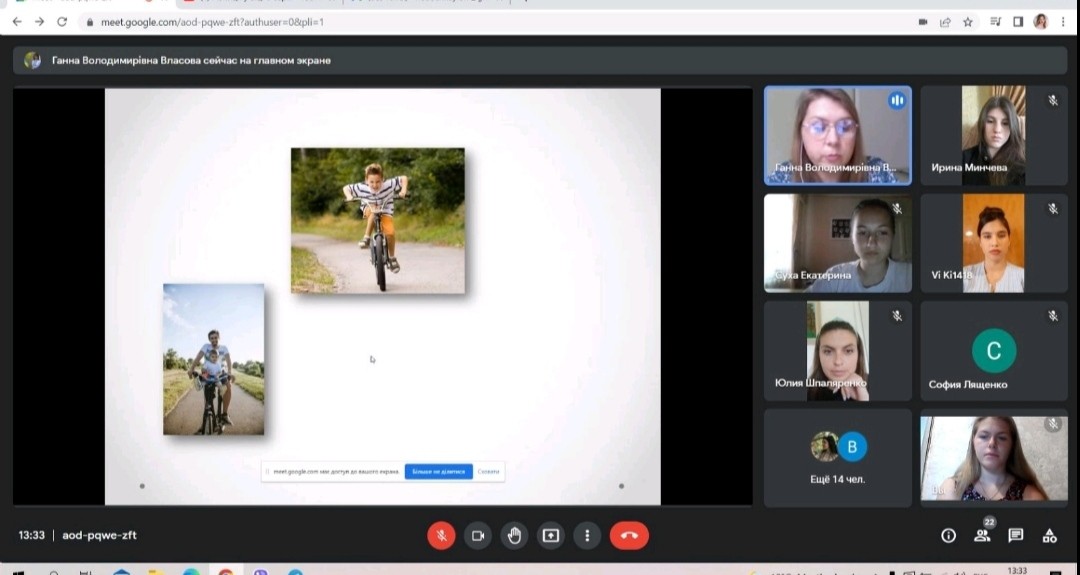The width and height of the screenshot is (1080, 575).
Task: Select the Ирина Минчева video tile
Action: [993, 135]
